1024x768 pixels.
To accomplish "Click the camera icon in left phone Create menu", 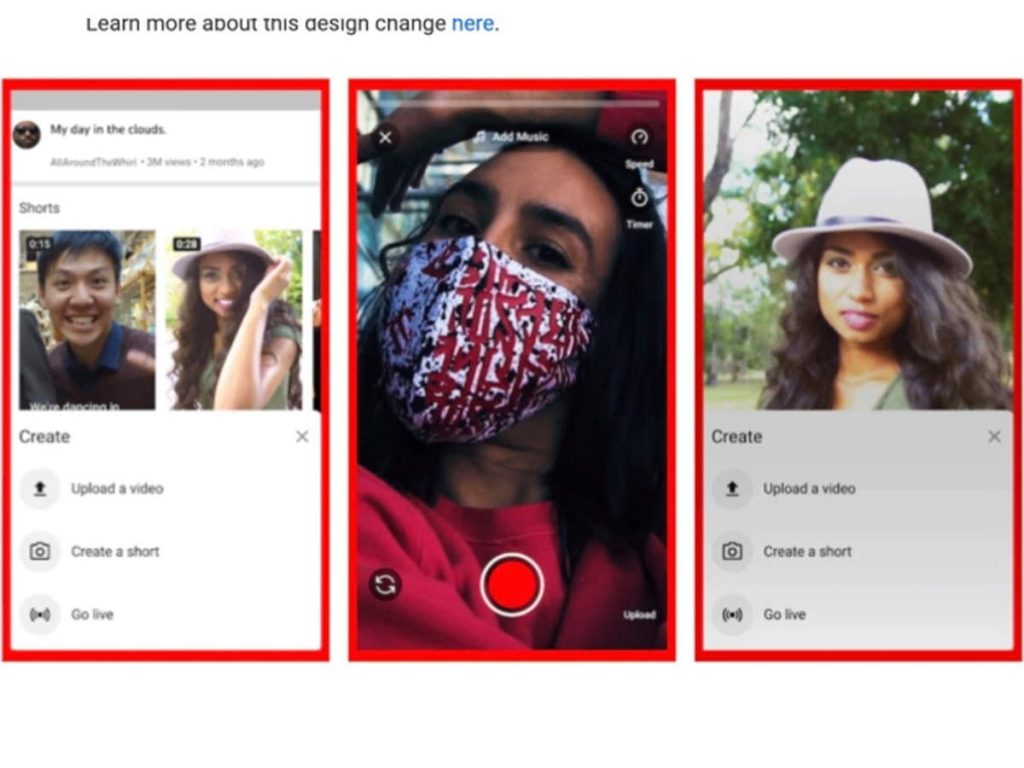I will pyautogui.click(x=40, y=552).
